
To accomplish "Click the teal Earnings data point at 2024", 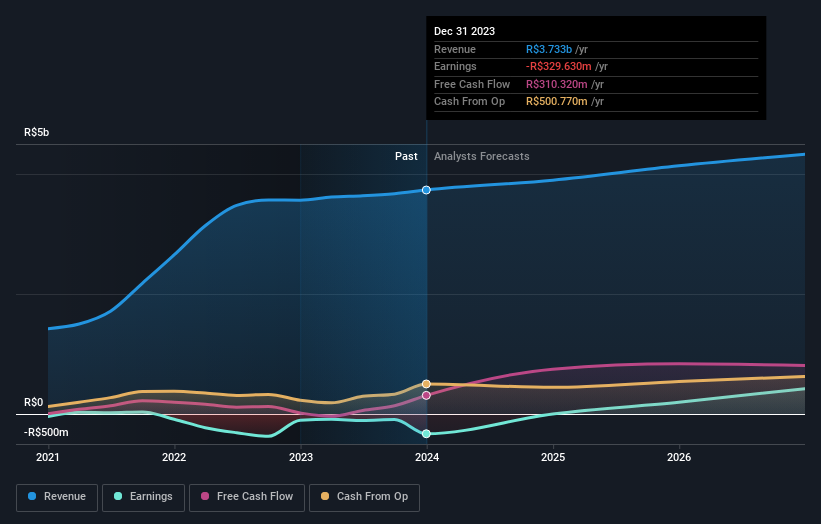I will point(426,433).
